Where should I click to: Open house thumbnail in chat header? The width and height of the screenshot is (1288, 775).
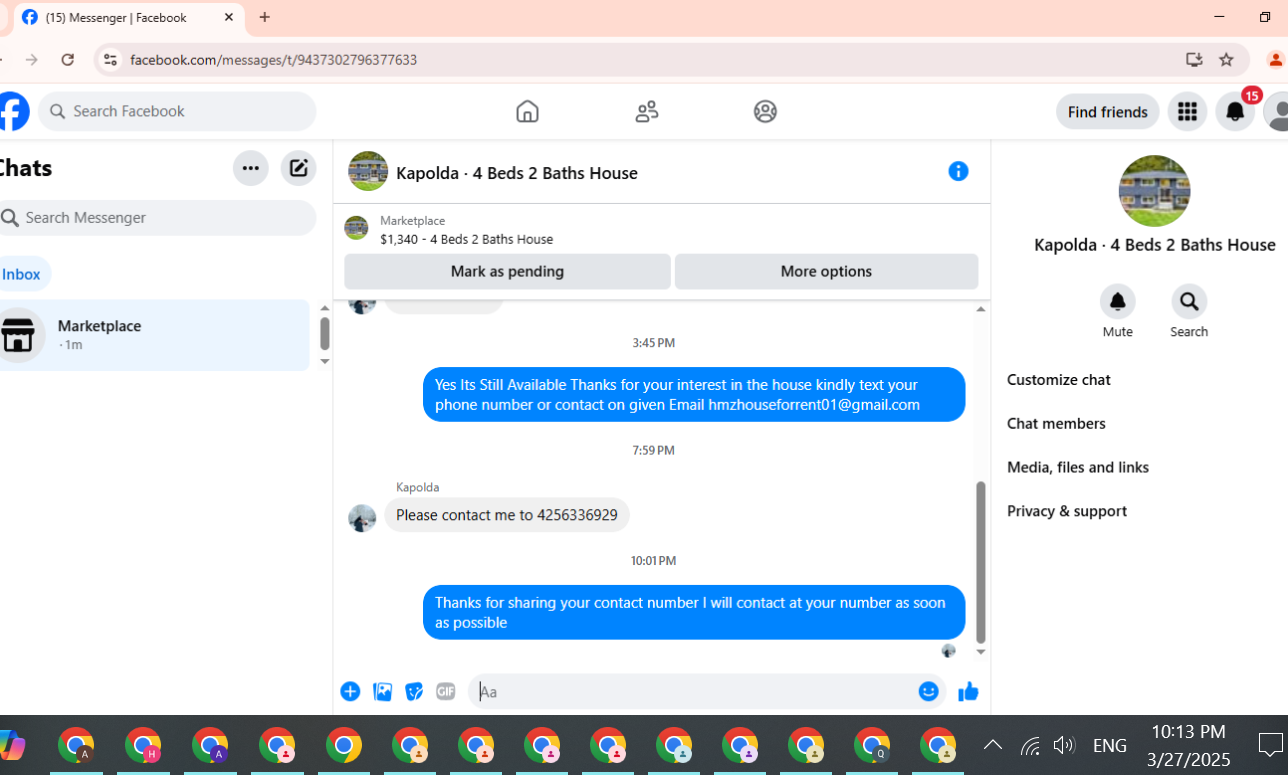click(368, 171)
